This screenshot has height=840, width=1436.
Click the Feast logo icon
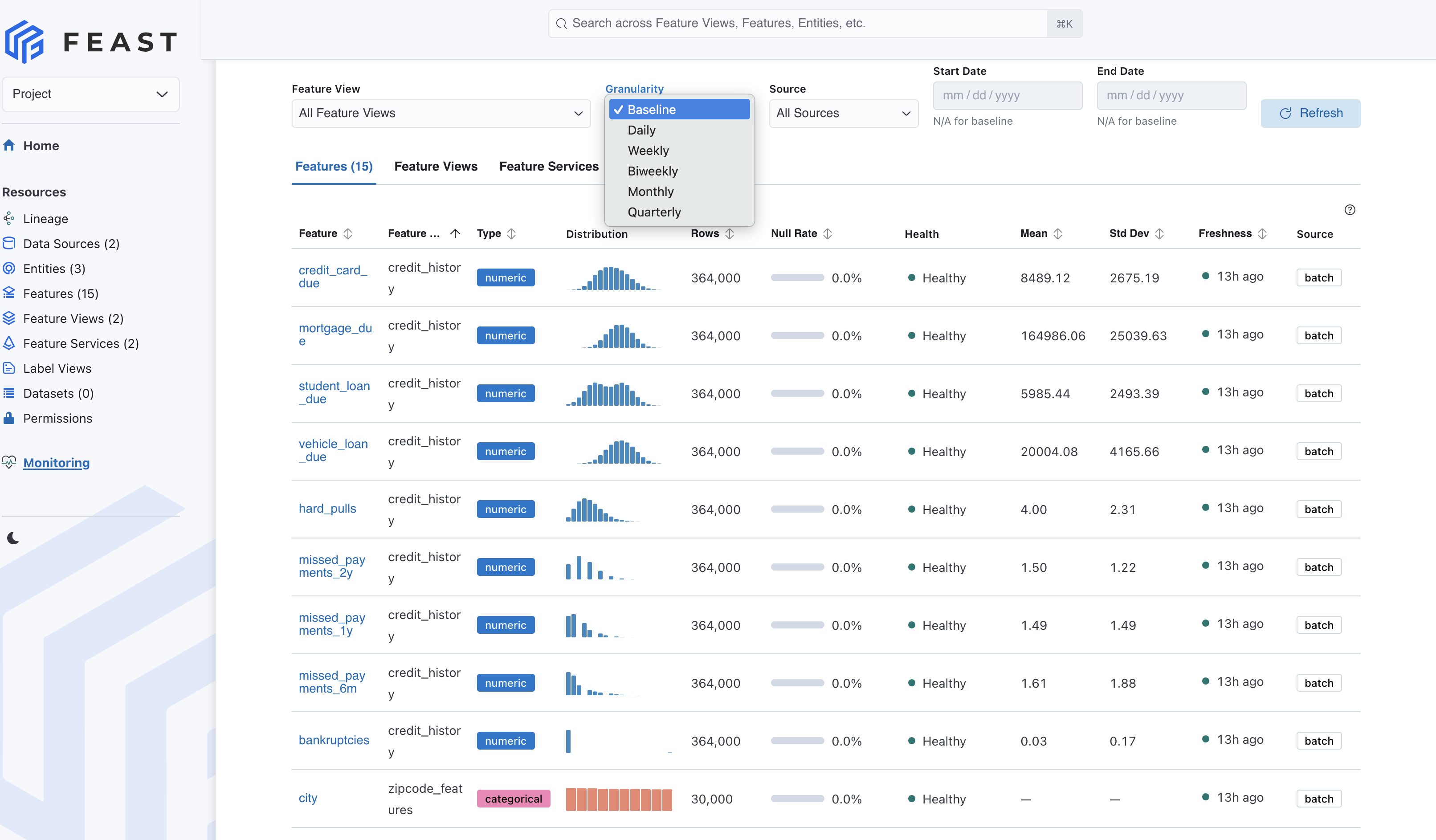(x=24, y=41)
